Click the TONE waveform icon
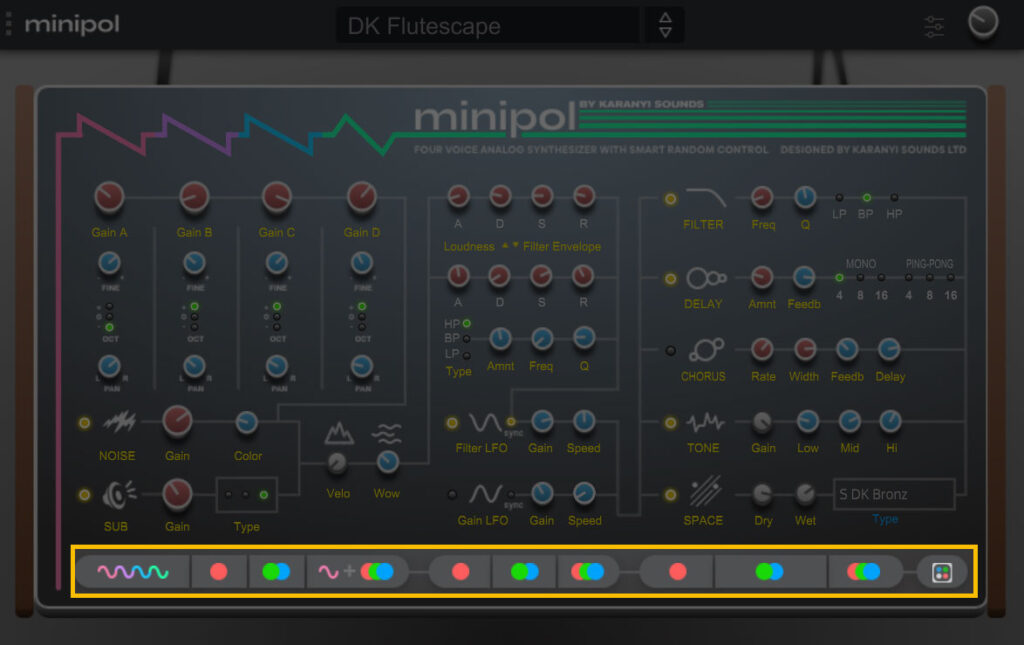The image size is (1024, 645). pos(704,425)
